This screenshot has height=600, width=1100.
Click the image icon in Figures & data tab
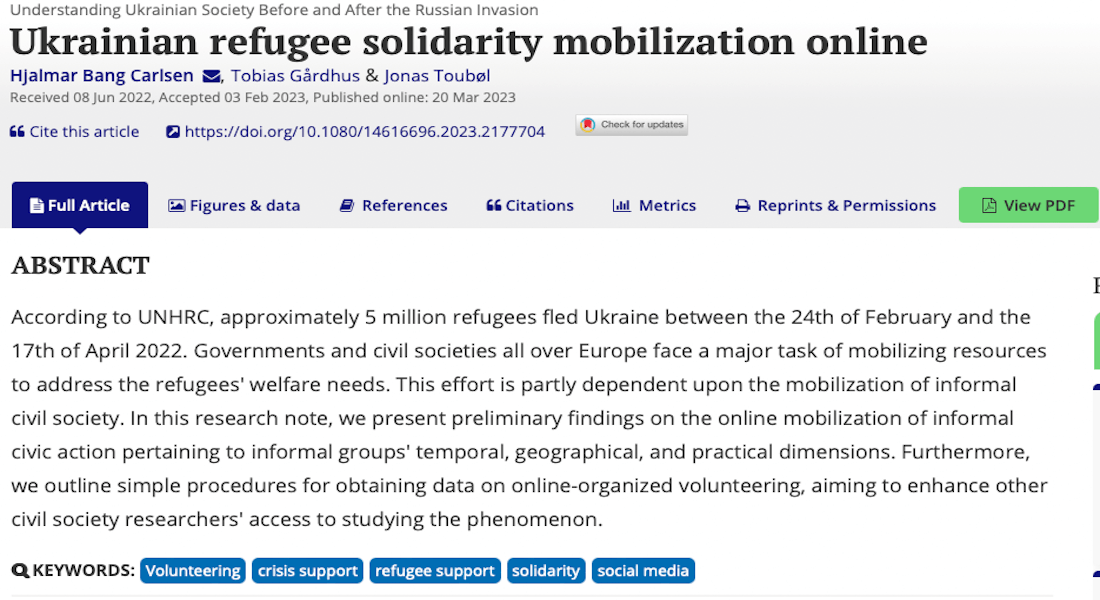pyautogui.click(x=177, y=206)
